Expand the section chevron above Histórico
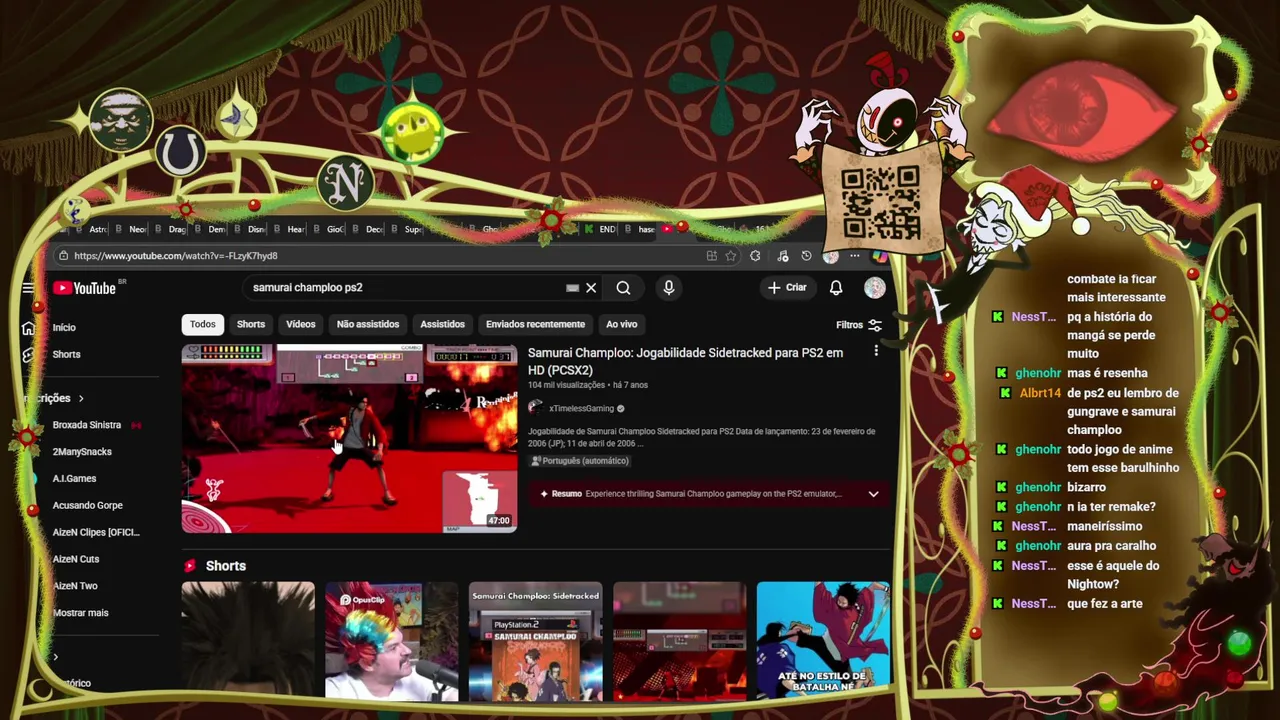Screen dimensions: 1280x720 (x=56, y=657)
